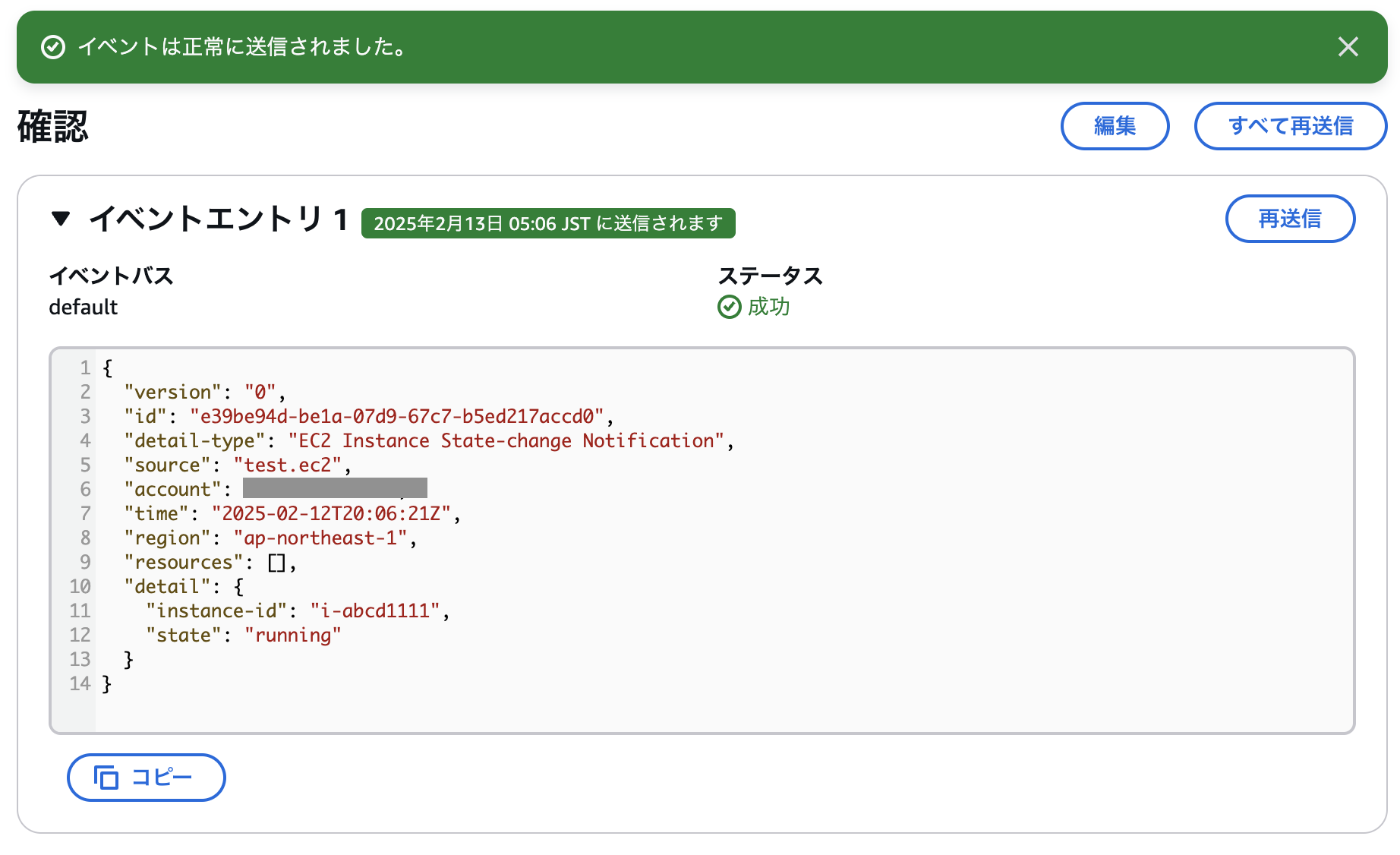Screen dimensions: 1400x855
Task: Click the copy icon beside コピー
Action: 106,778
